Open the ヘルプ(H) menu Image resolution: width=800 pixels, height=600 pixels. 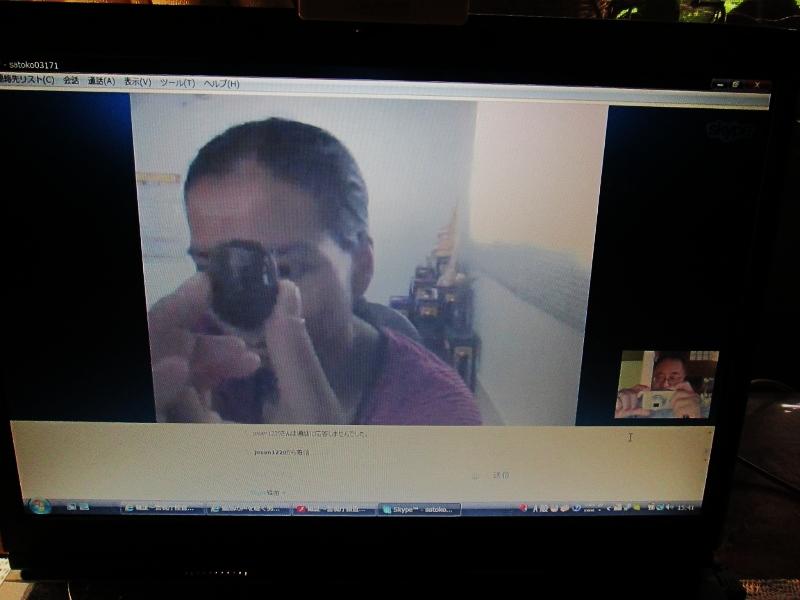(221, 84)
